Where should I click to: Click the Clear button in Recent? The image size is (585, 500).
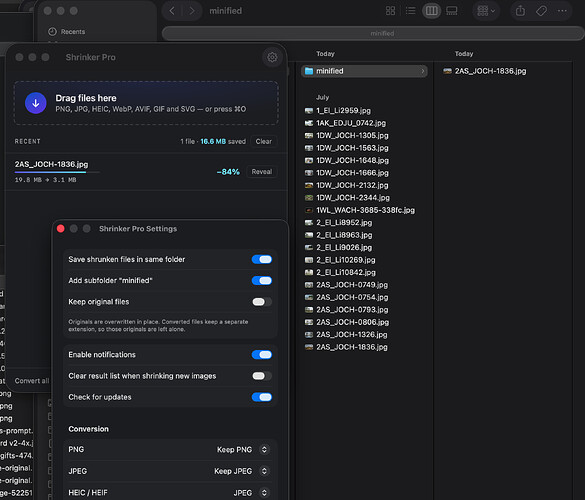point(264,141)
